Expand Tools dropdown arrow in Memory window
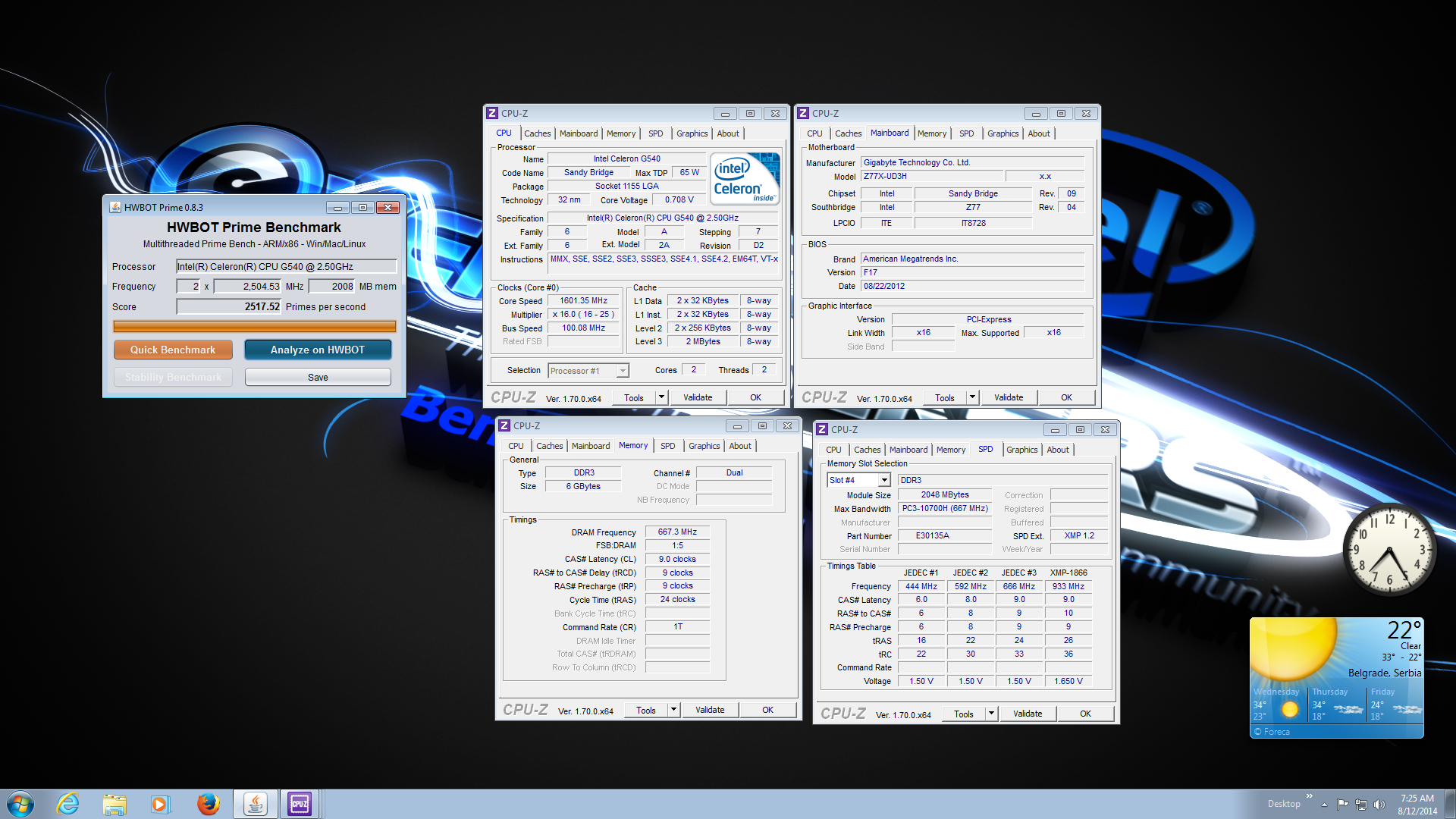This screenshot has height=819, width=1456. tap(673, 709)
